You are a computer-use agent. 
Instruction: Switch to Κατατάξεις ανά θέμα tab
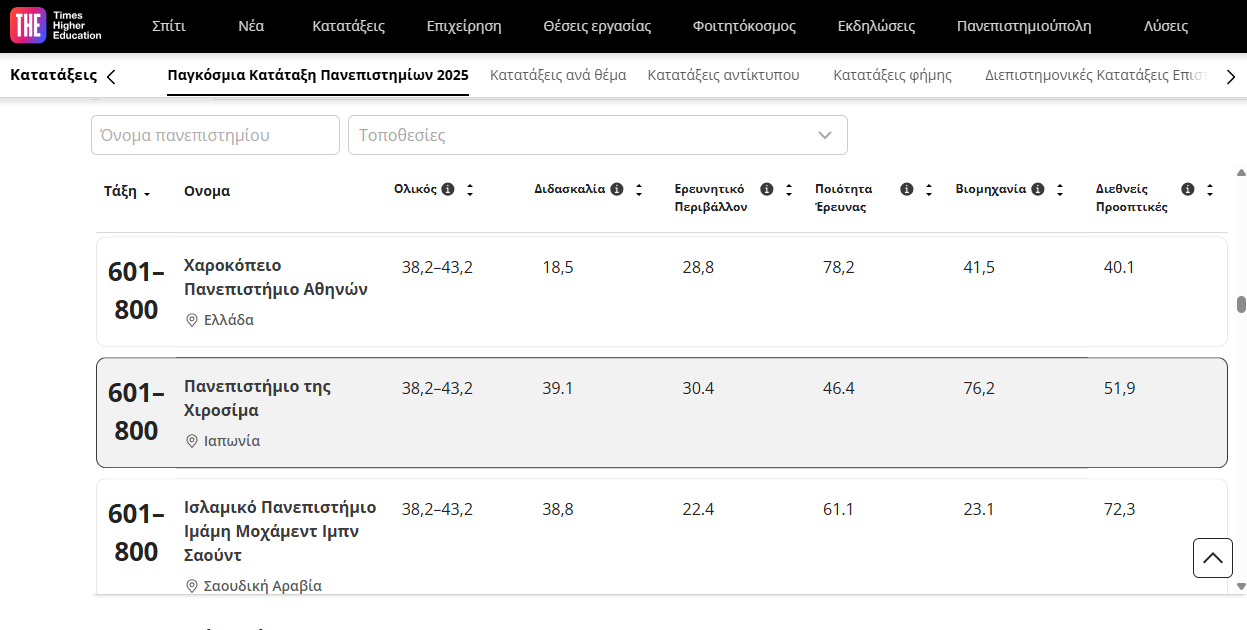(x=558, y=75)
